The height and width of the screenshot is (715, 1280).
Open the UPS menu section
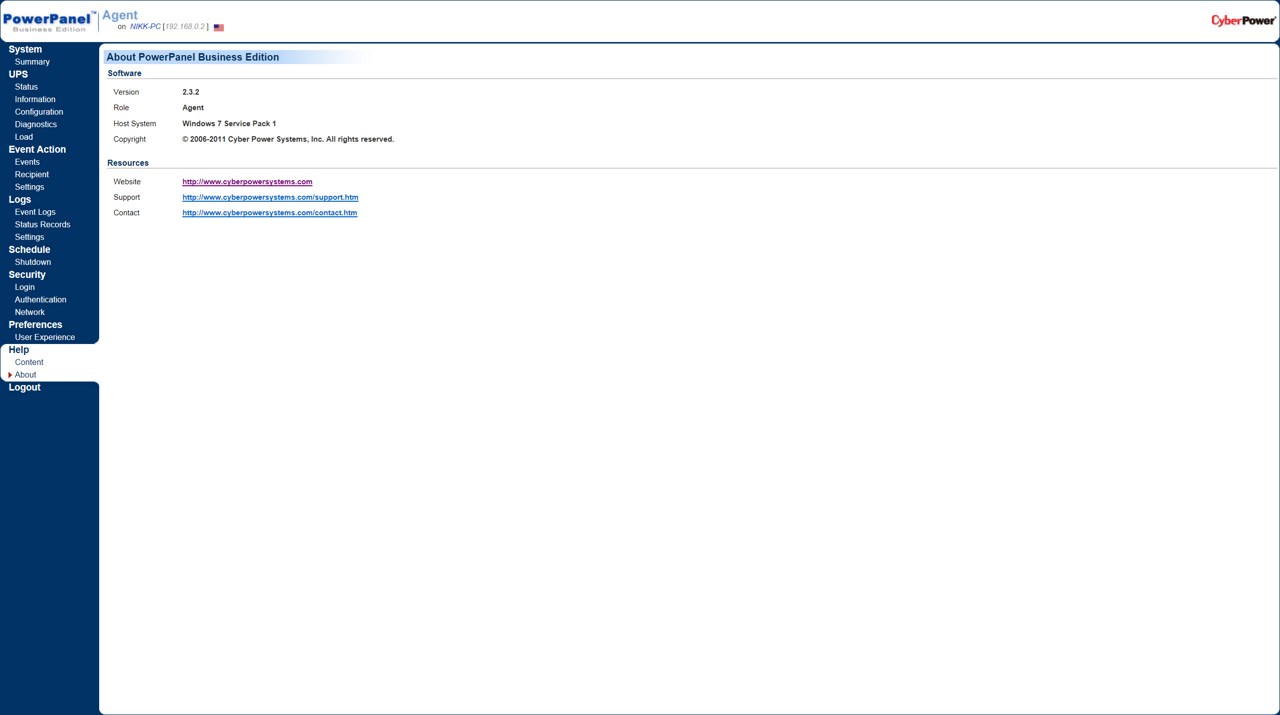click(18, 74)
